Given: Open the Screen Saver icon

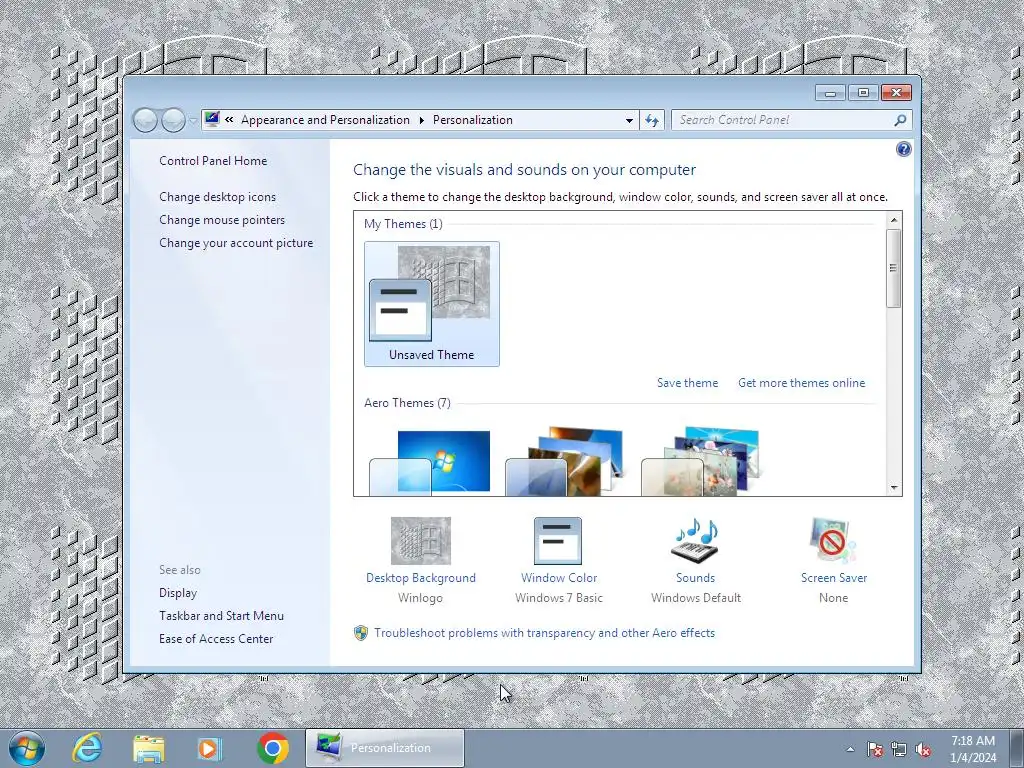Looking at the screenshot, I should [833, 541].
